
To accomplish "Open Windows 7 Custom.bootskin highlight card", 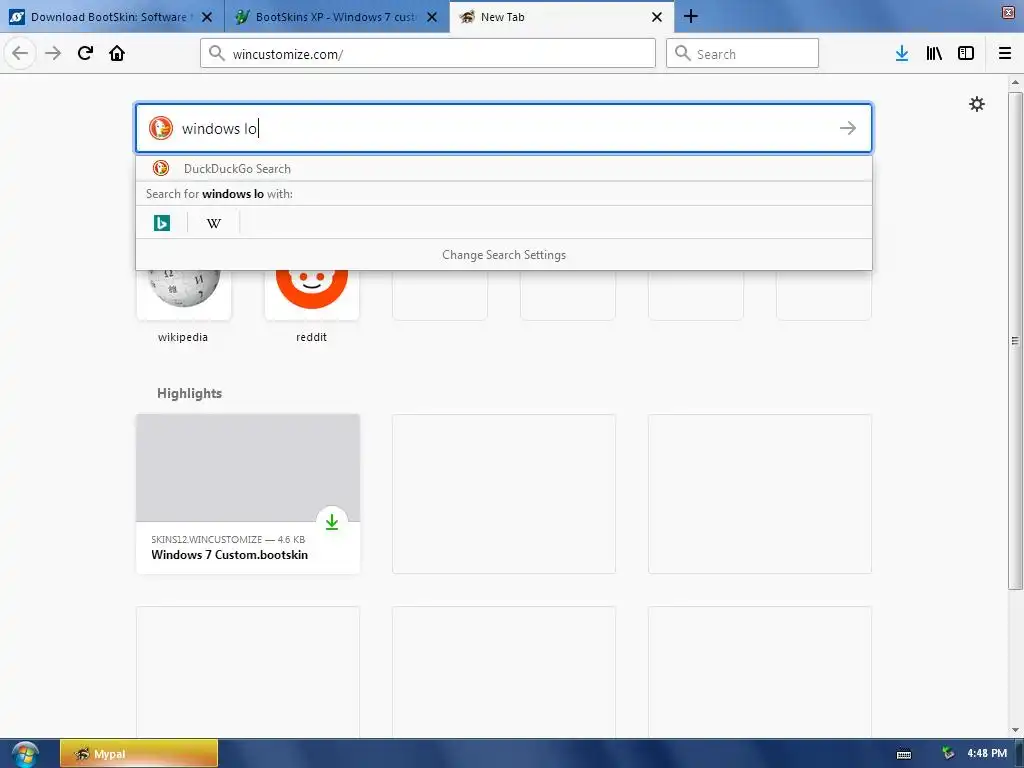I will (248, 494).
